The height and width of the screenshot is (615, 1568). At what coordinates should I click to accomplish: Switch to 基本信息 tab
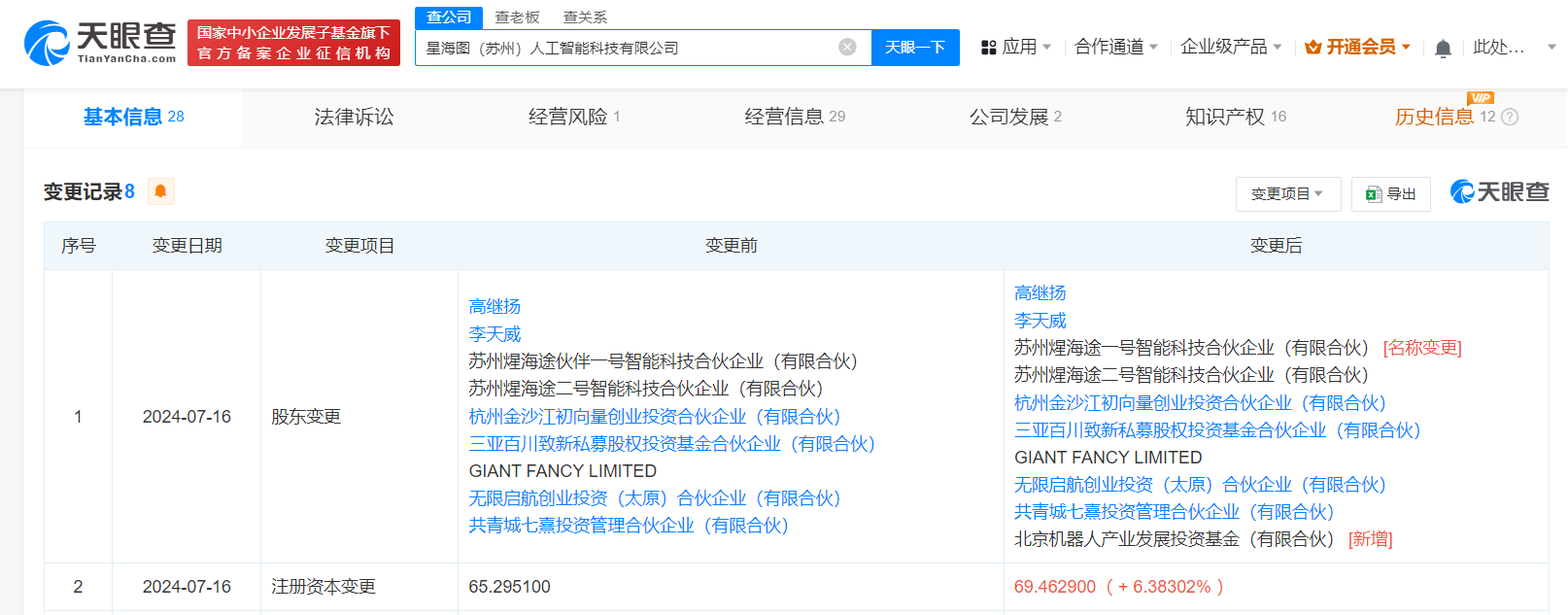tap(133, 118)
